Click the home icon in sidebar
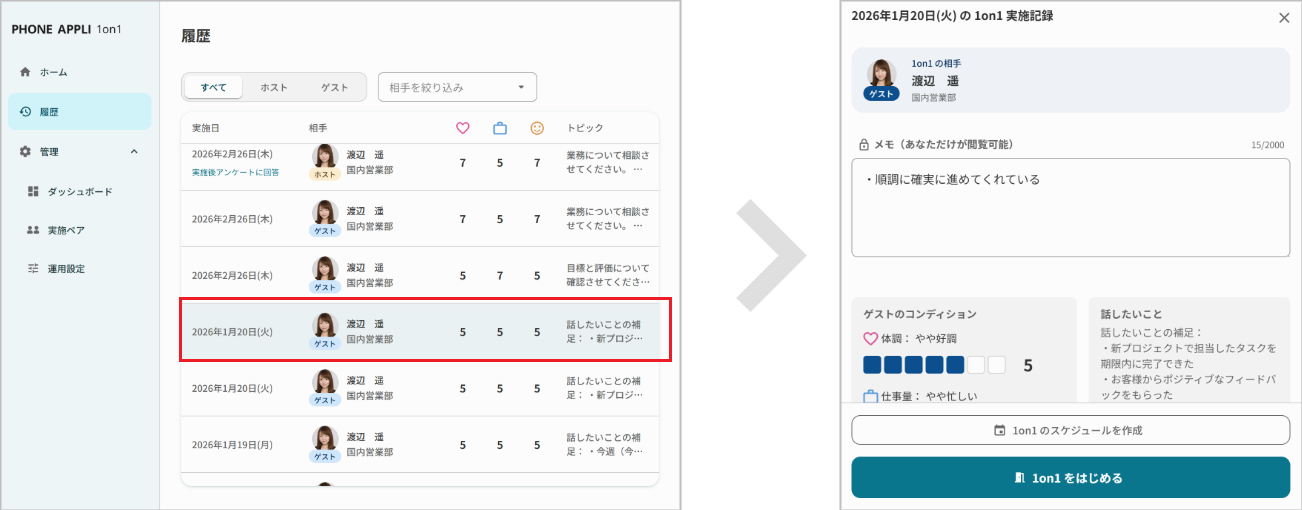This screenshot has width=1302, height=510. click(25, 73)
